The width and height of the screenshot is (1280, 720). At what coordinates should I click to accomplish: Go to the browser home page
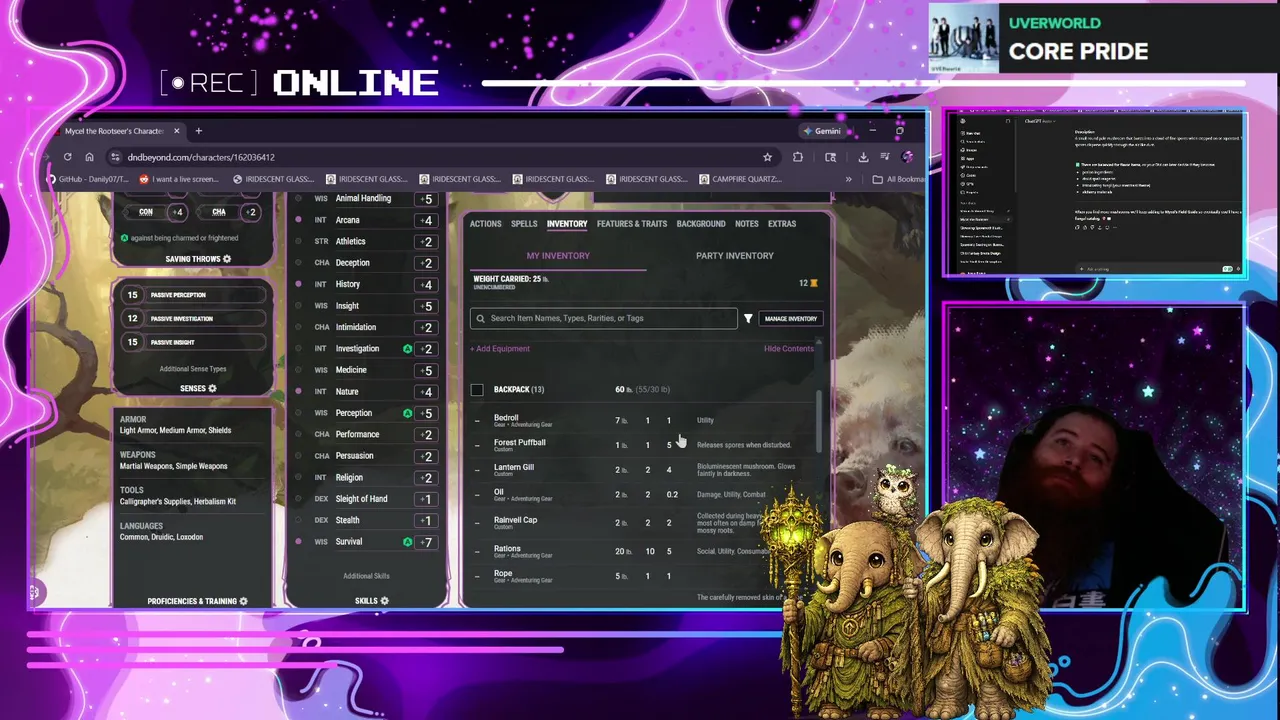(x=89, y=157)
